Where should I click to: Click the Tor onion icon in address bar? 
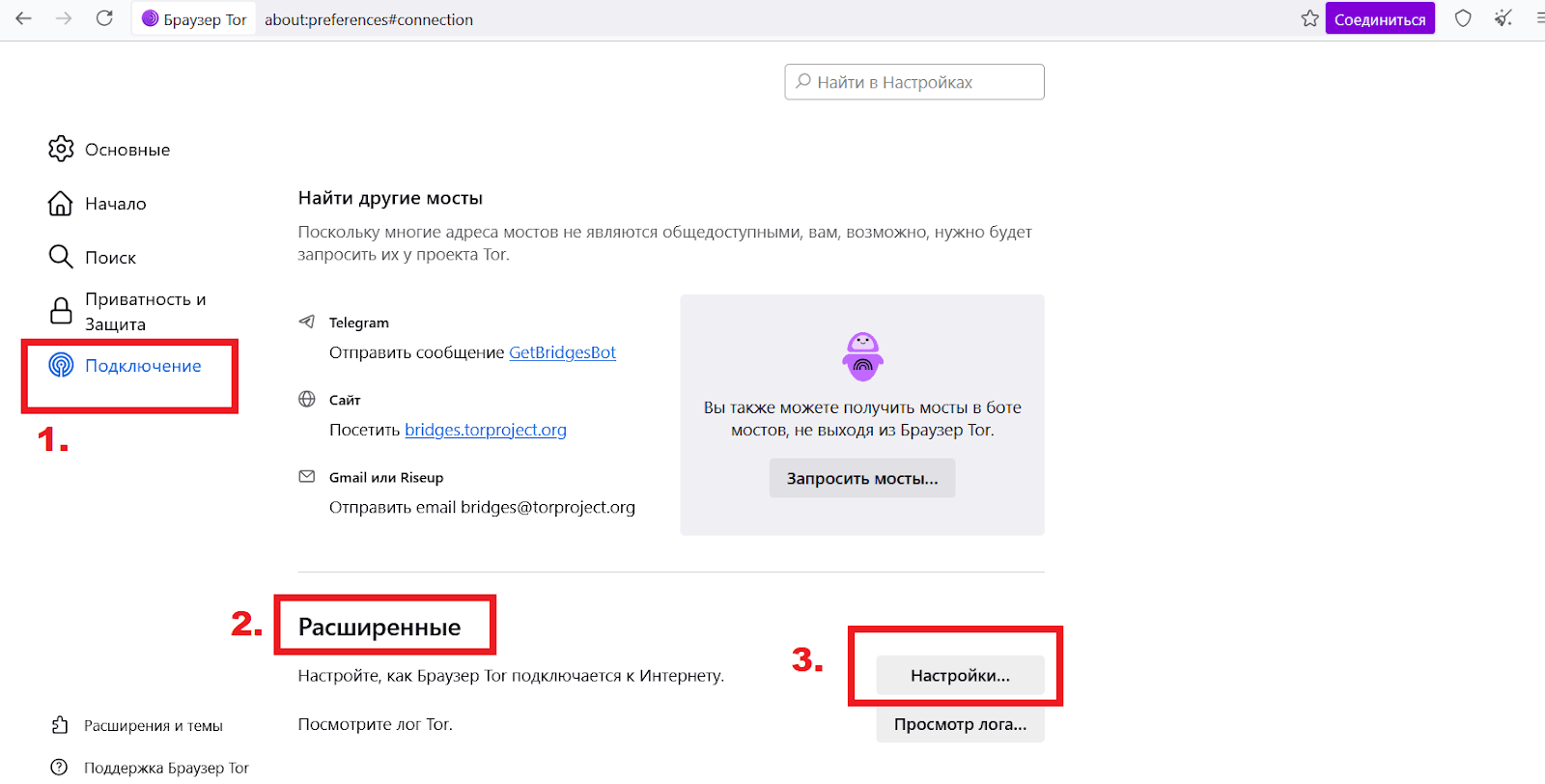150,18
